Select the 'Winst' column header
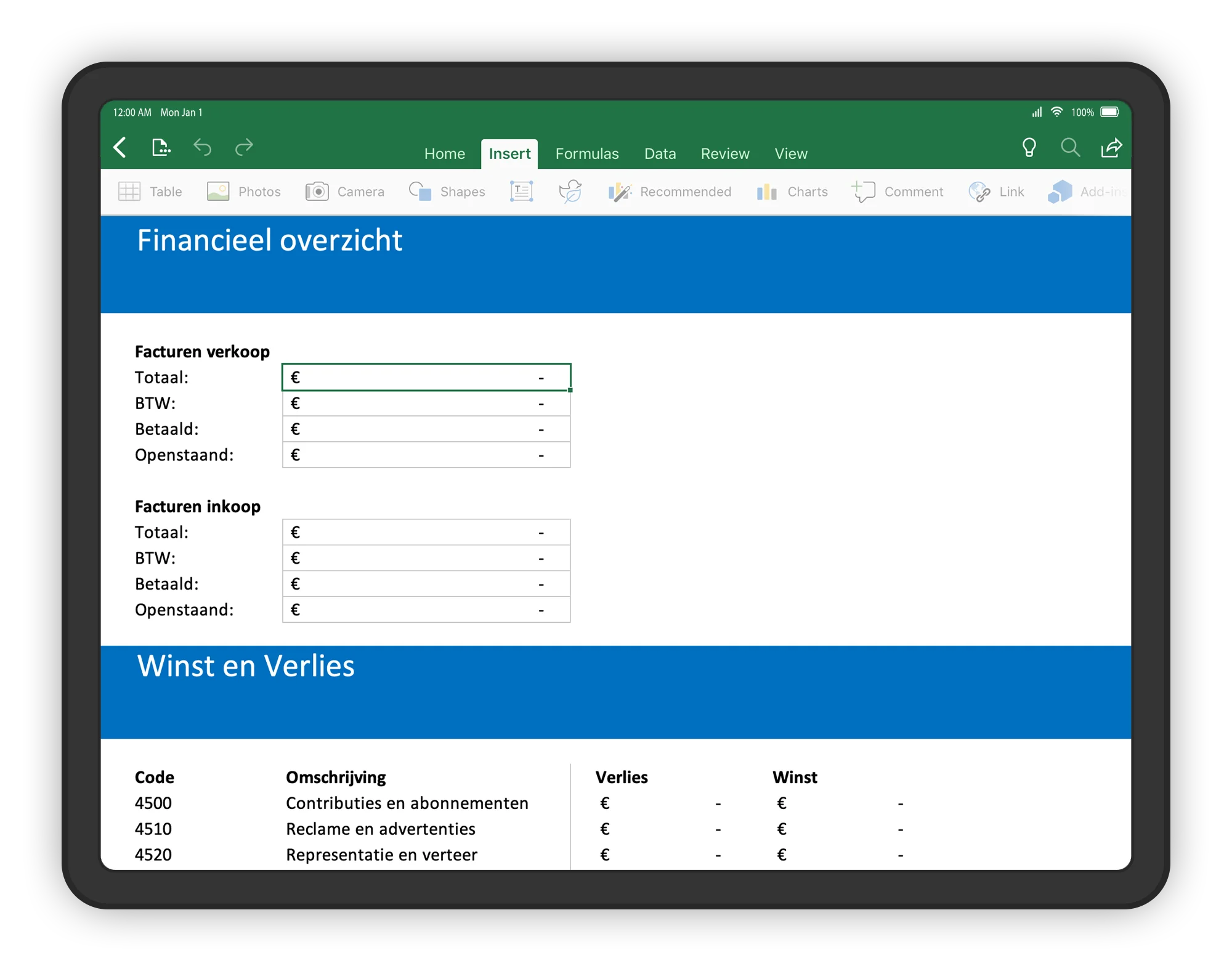This screenshot has width=1232, height=971. click(795, 778)
